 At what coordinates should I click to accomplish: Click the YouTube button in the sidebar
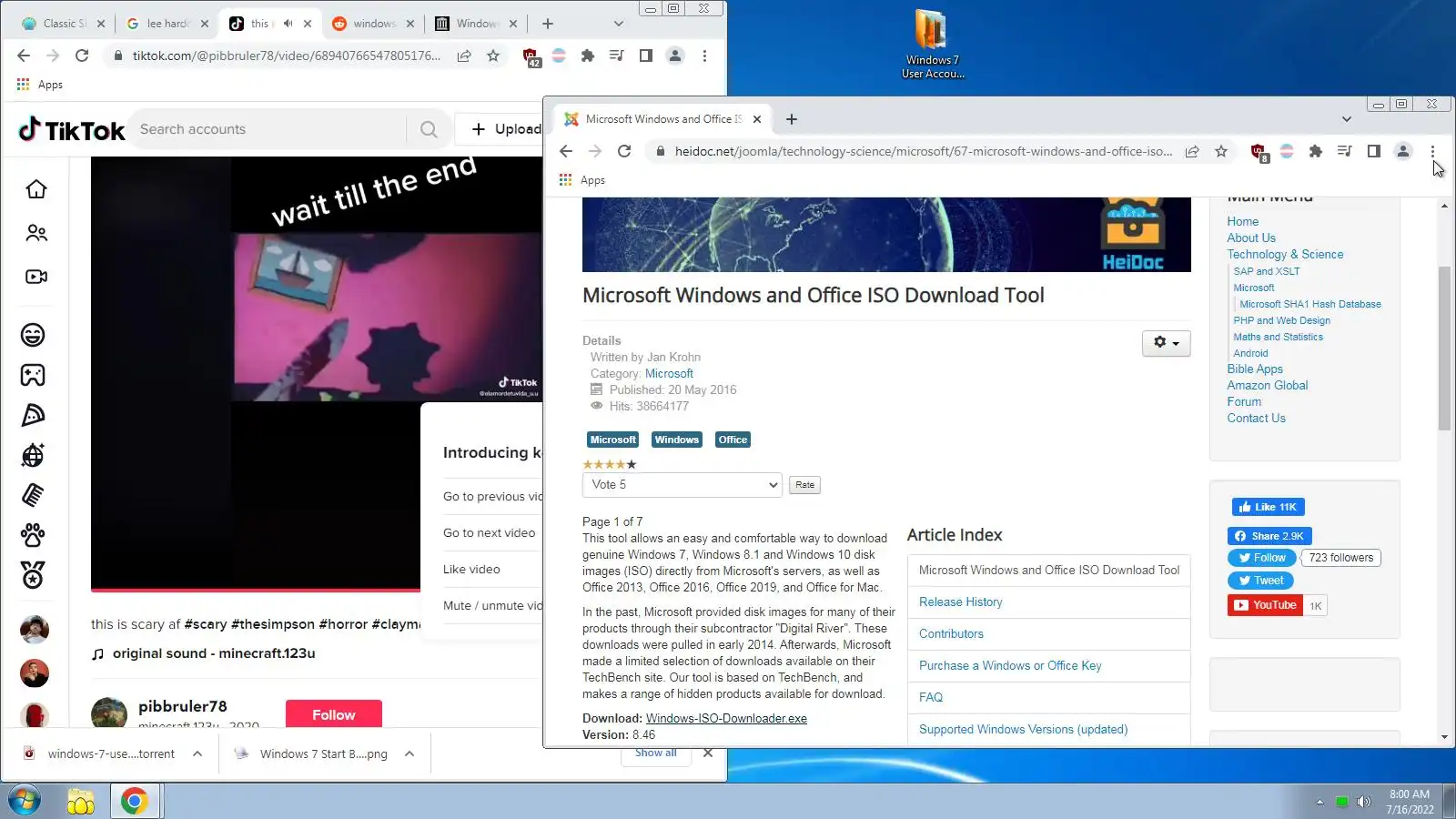coord(1265,605)
